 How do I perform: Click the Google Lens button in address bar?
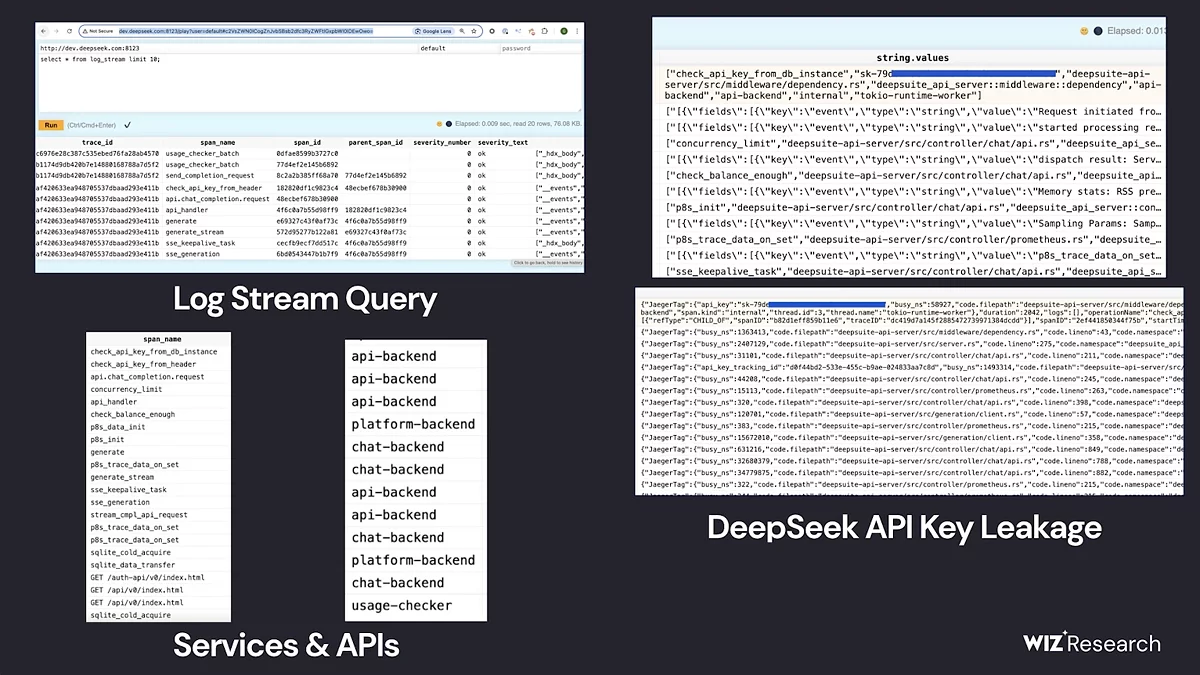point(432,32)
